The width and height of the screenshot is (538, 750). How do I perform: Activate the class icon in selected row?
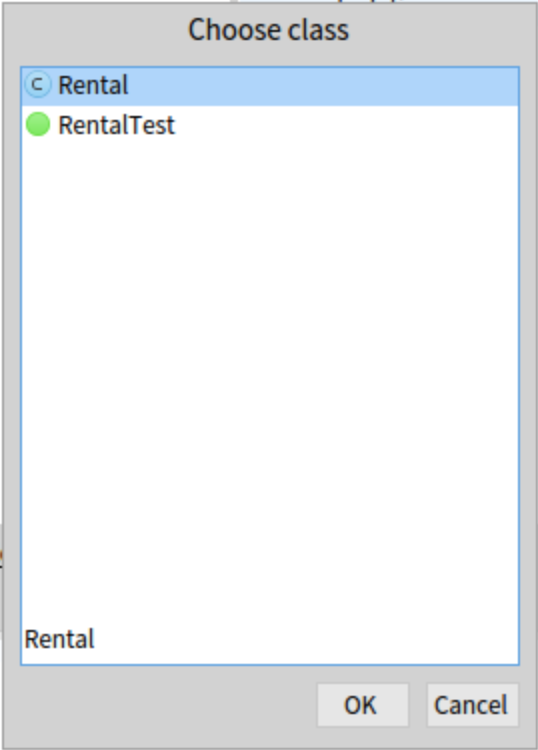pyautogui.click(x=38, y=85)
